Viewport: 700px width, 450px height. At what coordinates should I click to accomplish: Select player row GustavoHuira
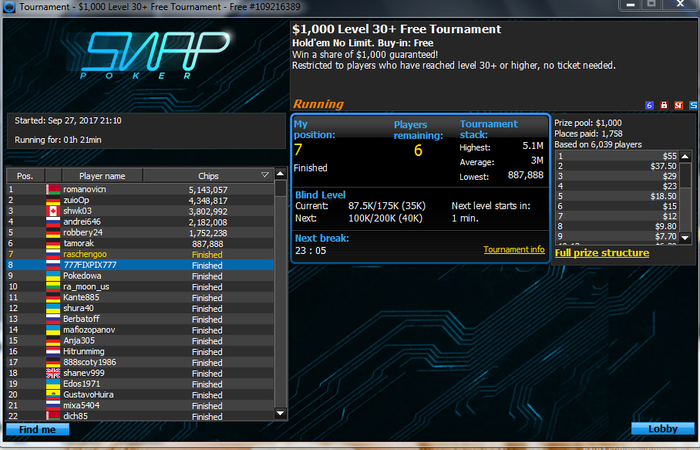click(140, 395)
